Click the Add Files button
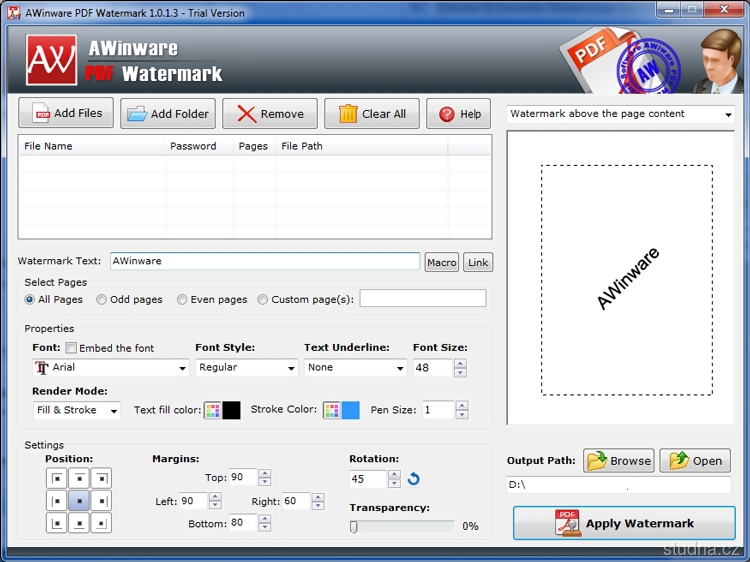 [67, 114]
